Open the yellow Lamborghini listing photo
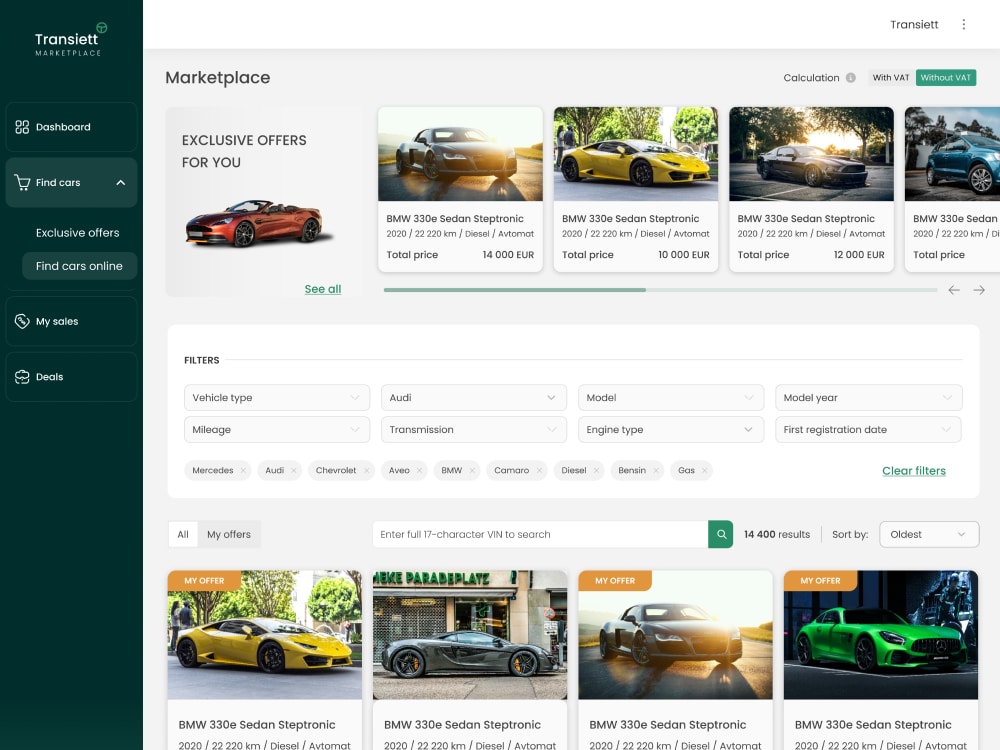The width and height of the screenshot is (1000, 750). [265, 635]
